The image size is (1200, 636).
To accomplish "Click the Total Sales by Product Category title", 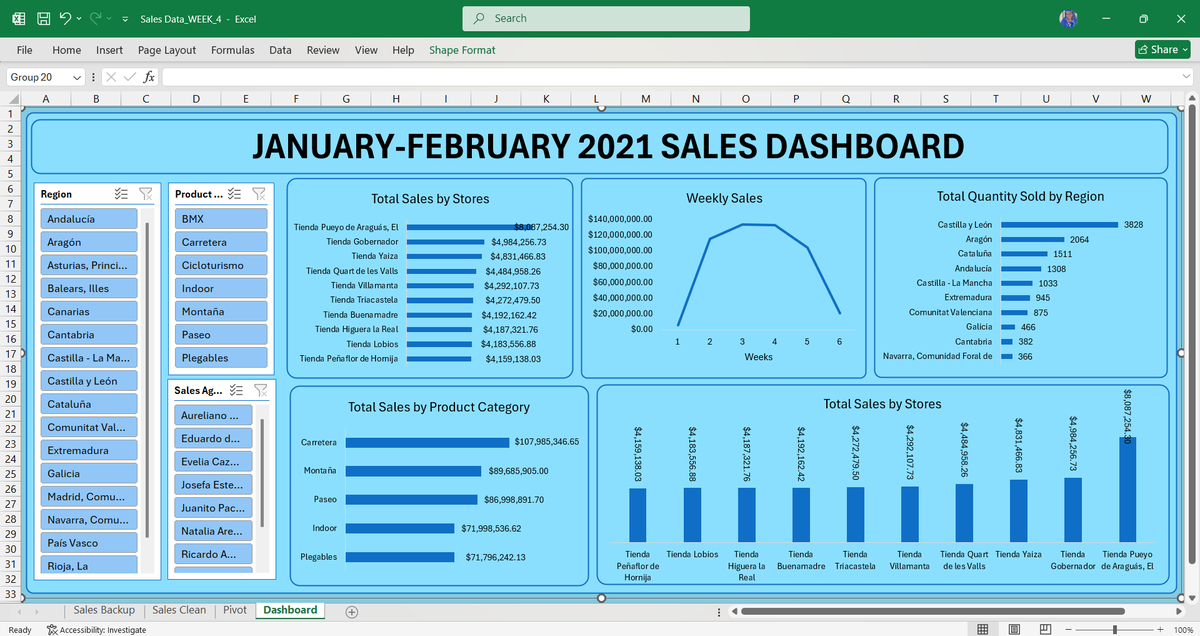I will [x=439, y=407].
